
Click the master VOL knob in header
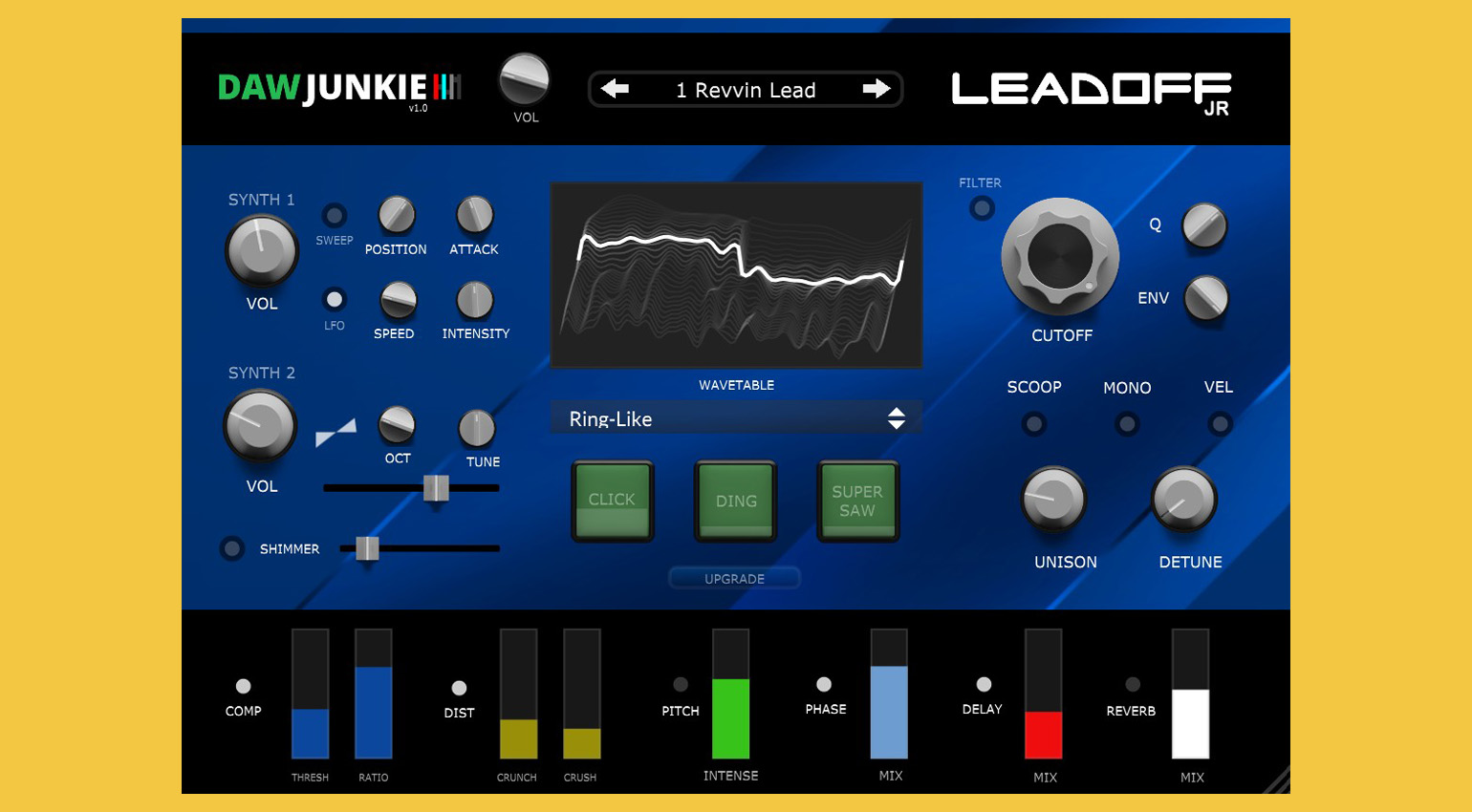pyautogui.click(x=524, y=79)
